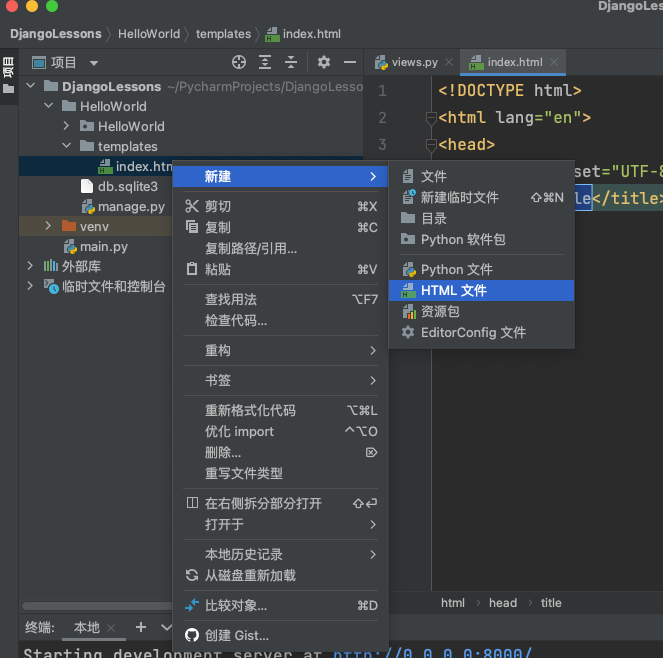The height and width of the screenshot is (658, 663).
Task: Click 重新格式化代码 in context menu
Action: (x=250, y=411)
